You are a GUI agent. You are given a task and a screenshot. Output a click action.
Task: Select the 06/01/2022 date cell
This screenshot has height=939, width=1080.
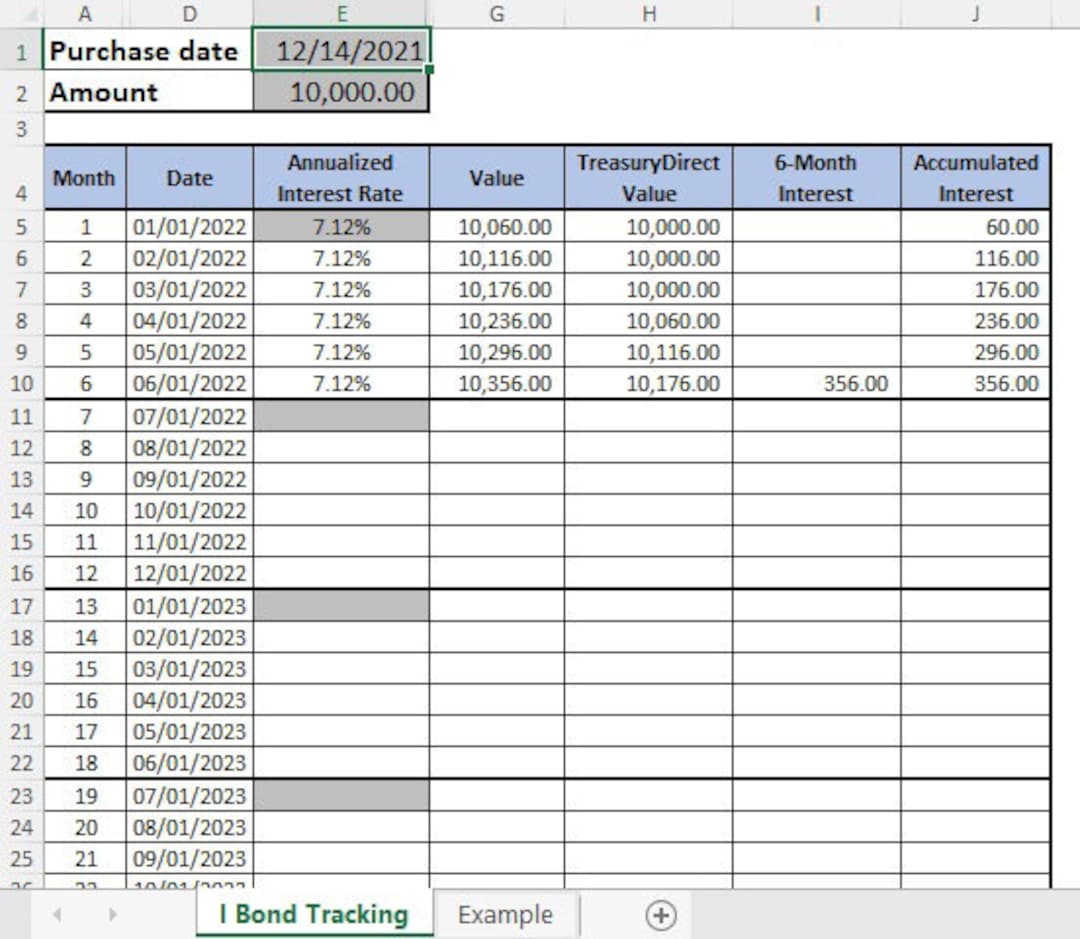pyautogui.click(x=190, y=383)
